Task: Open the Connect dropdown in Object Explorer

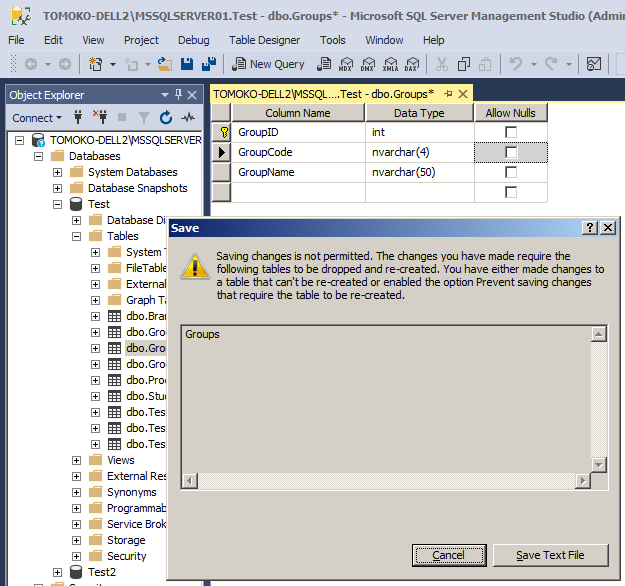Action: [36, 117]
